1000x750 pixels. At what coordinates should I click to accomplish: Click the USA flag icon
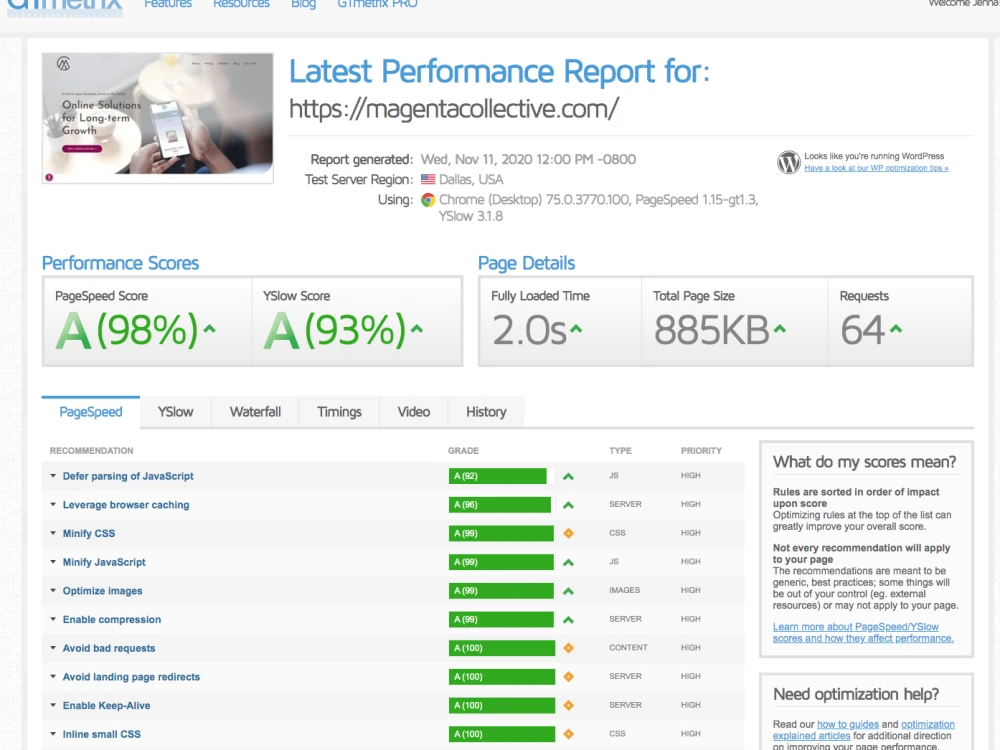coord(428,180)
